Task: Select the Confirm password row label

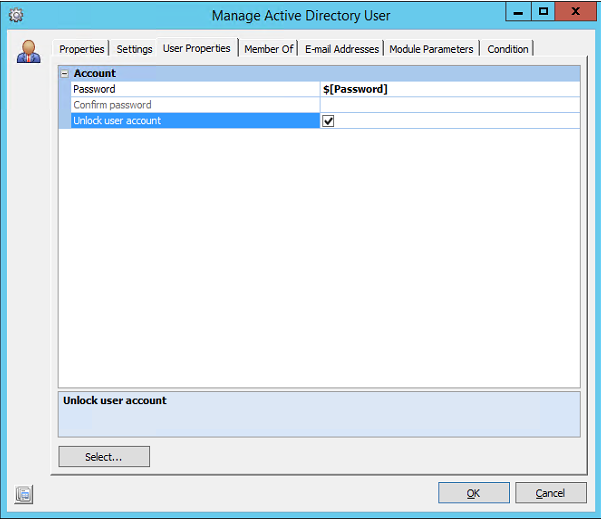Action: click(195, 105)
